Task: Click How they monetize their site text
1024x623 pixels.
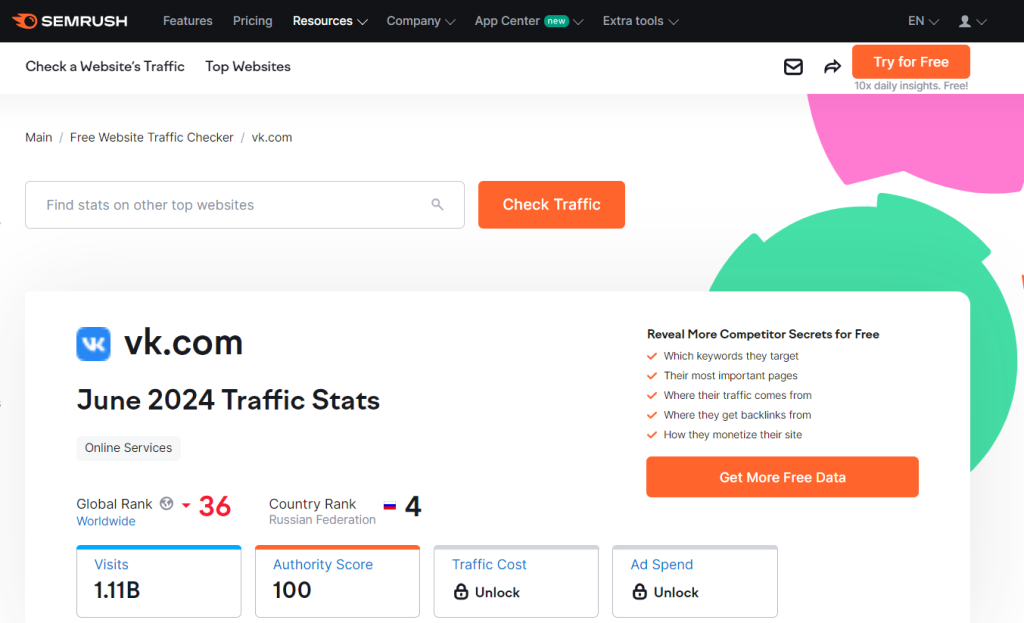Action: [733, 434]
